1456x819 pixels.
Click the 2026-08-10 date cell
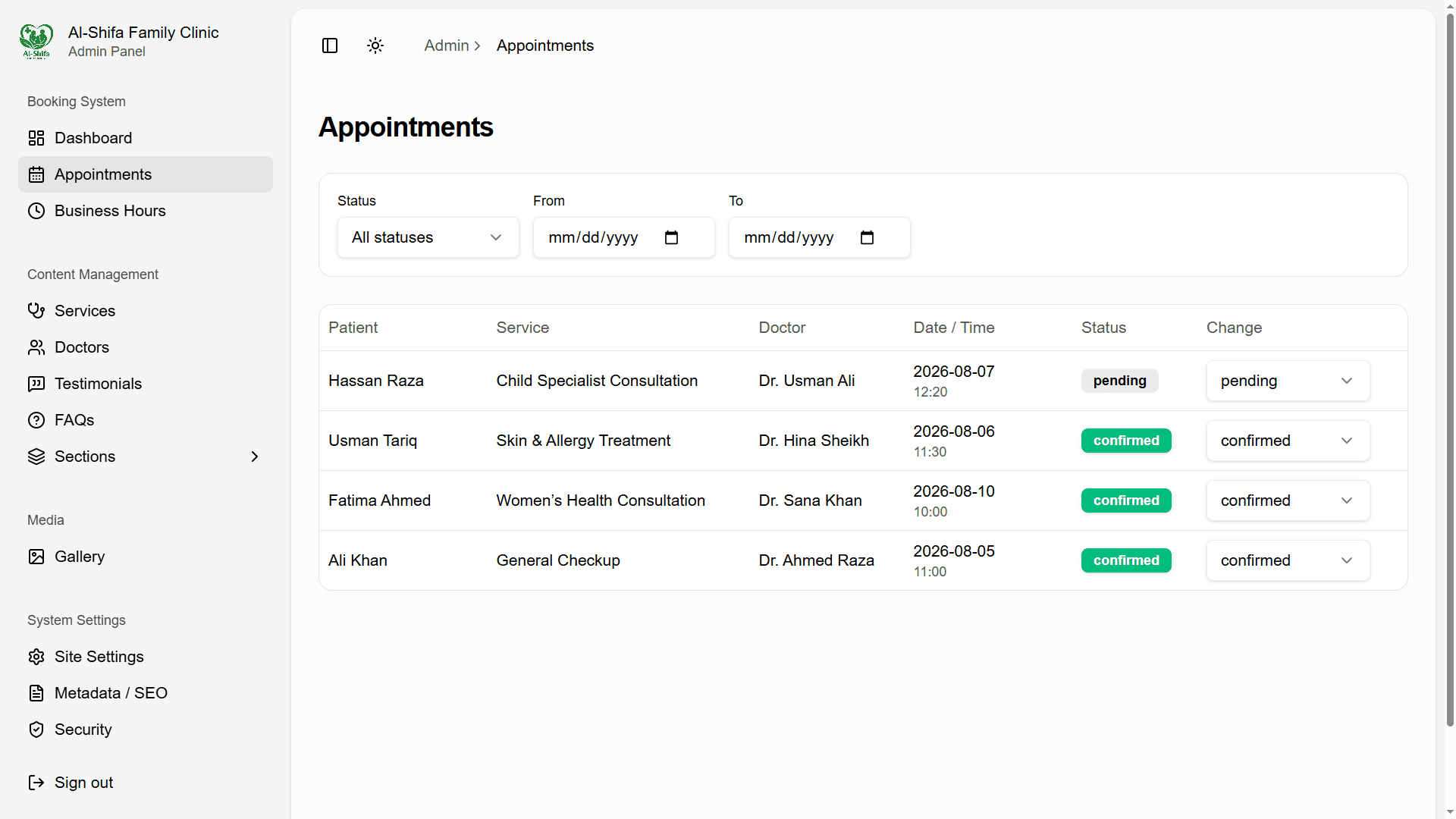[x=953, y=491]
